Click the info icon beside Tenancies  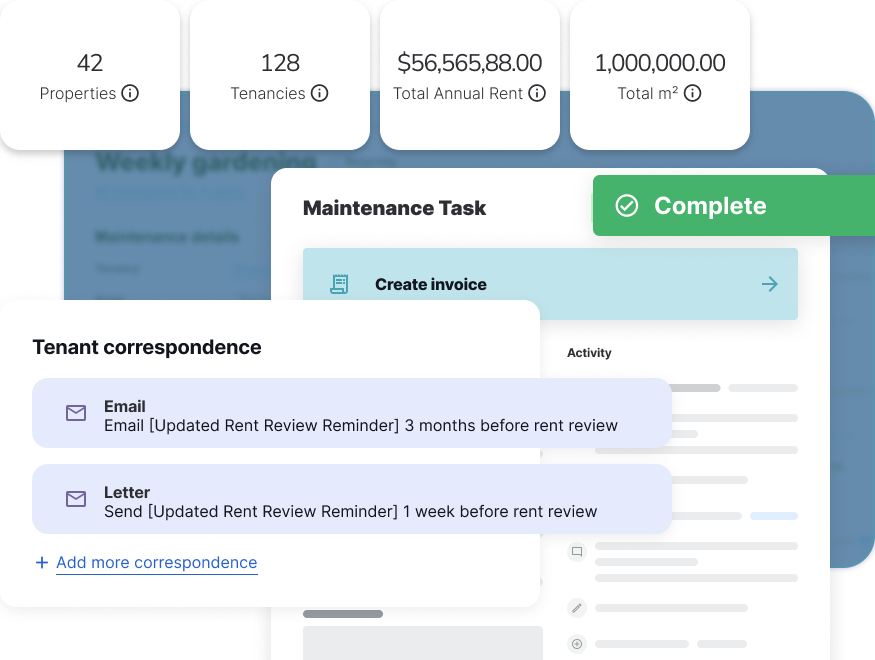pyautogui.click(x=319, y=93)
